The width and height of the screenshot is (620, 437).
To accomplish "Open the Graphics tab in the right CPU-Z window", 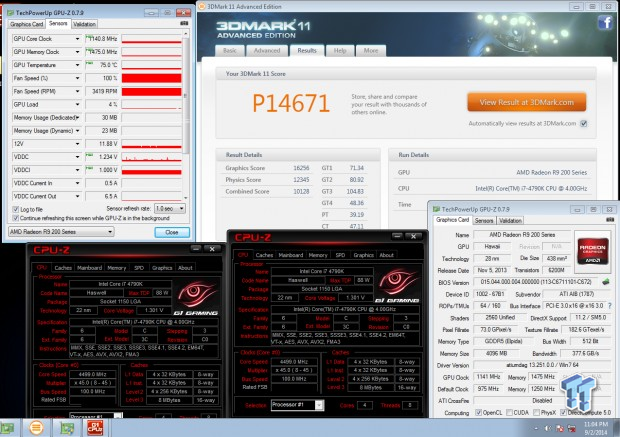I will (363, 255).
